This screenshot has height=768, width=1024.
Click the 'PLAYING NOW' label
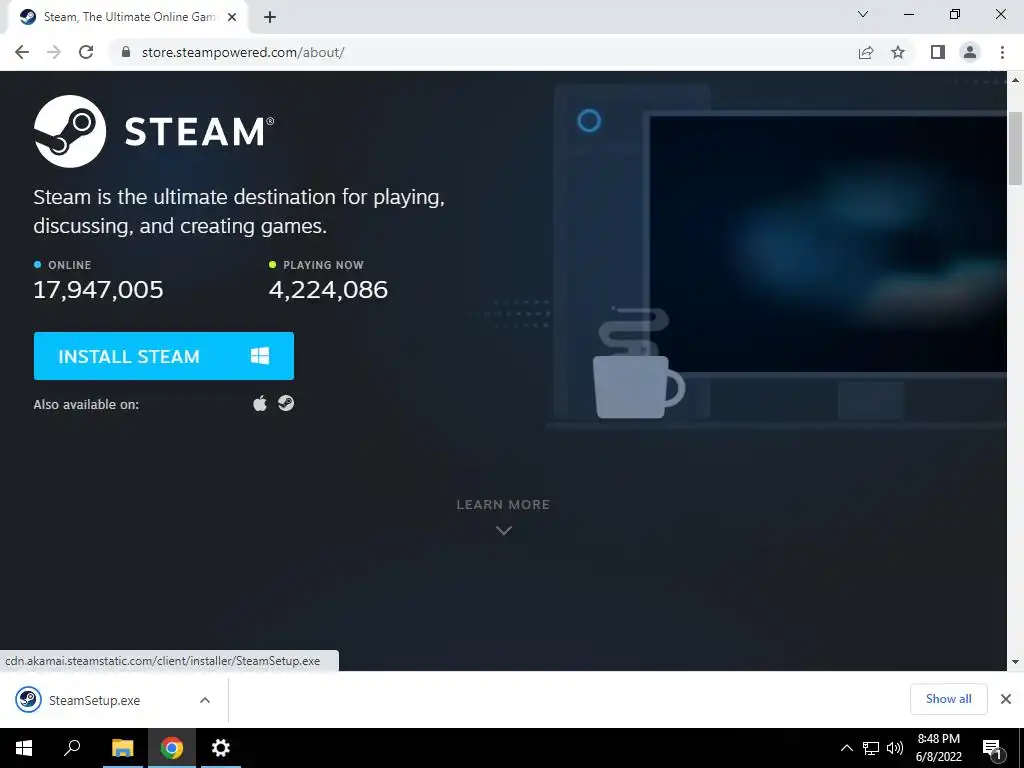click(323, 265)
